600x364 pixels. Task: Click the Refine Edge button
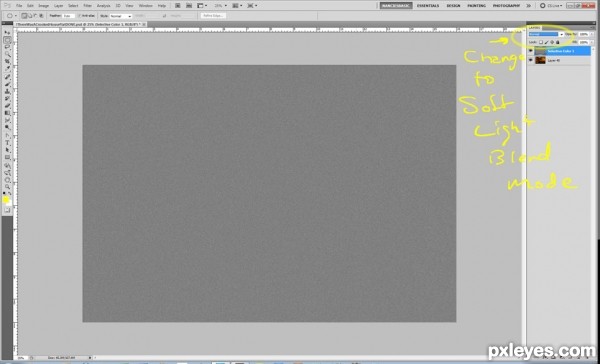[x=214, y=16]
